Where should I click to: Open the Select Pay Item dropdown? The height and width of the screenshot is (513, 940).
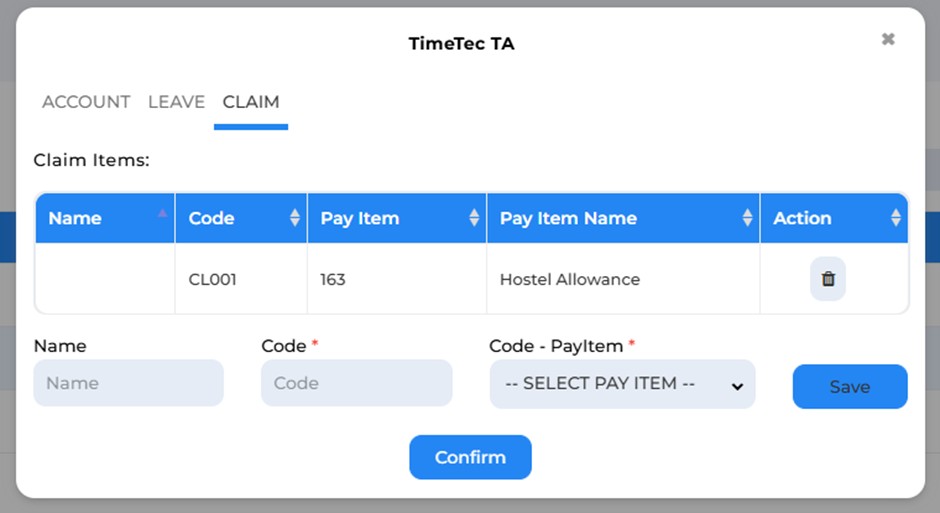[622, 384]
